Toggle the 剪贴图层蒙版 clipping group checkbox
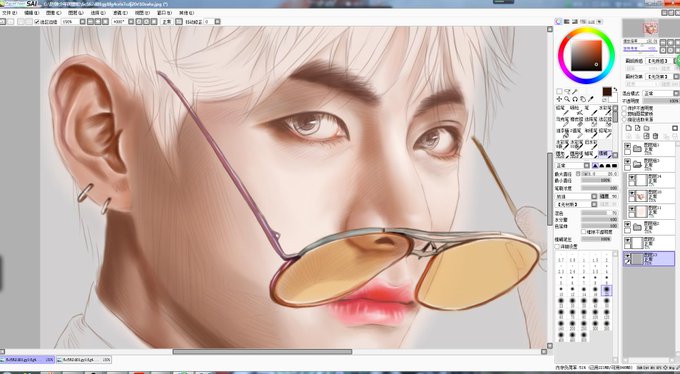The image size is (680, 374). [624, 114]
